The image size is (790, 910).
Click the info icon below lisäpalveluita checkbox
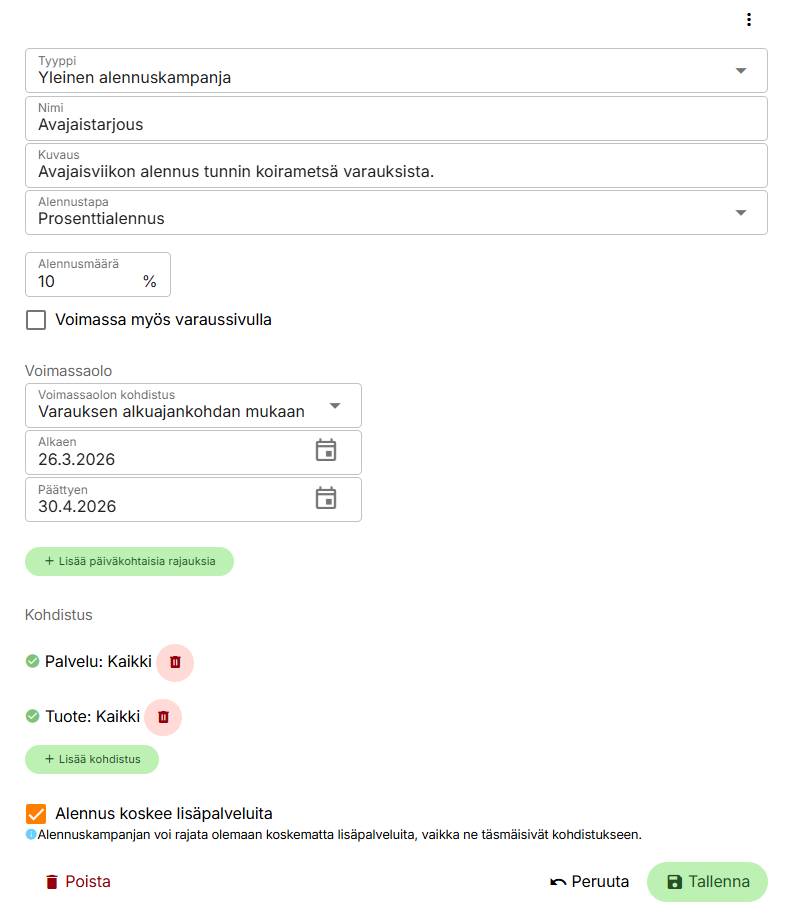click(x=31, y=834)
